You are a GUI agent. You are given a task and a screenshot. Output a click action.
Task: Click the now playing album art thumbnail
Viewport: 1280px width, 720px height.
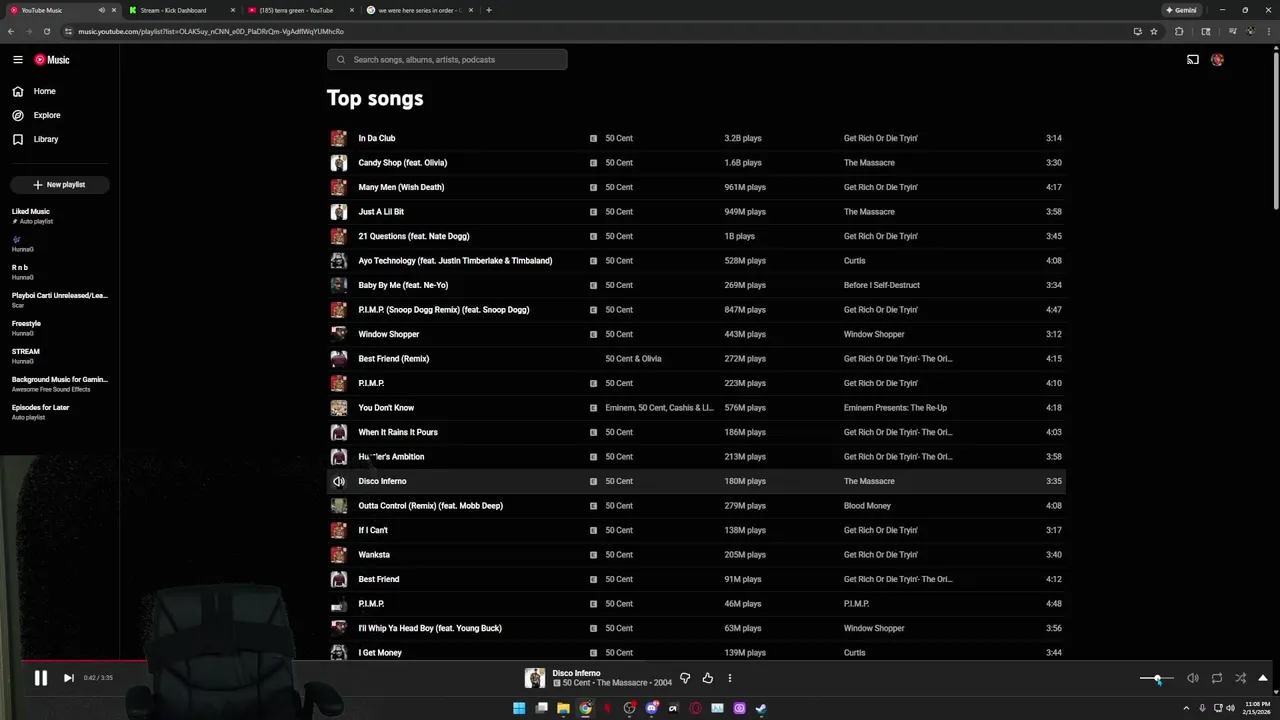(x=535, y=678)
